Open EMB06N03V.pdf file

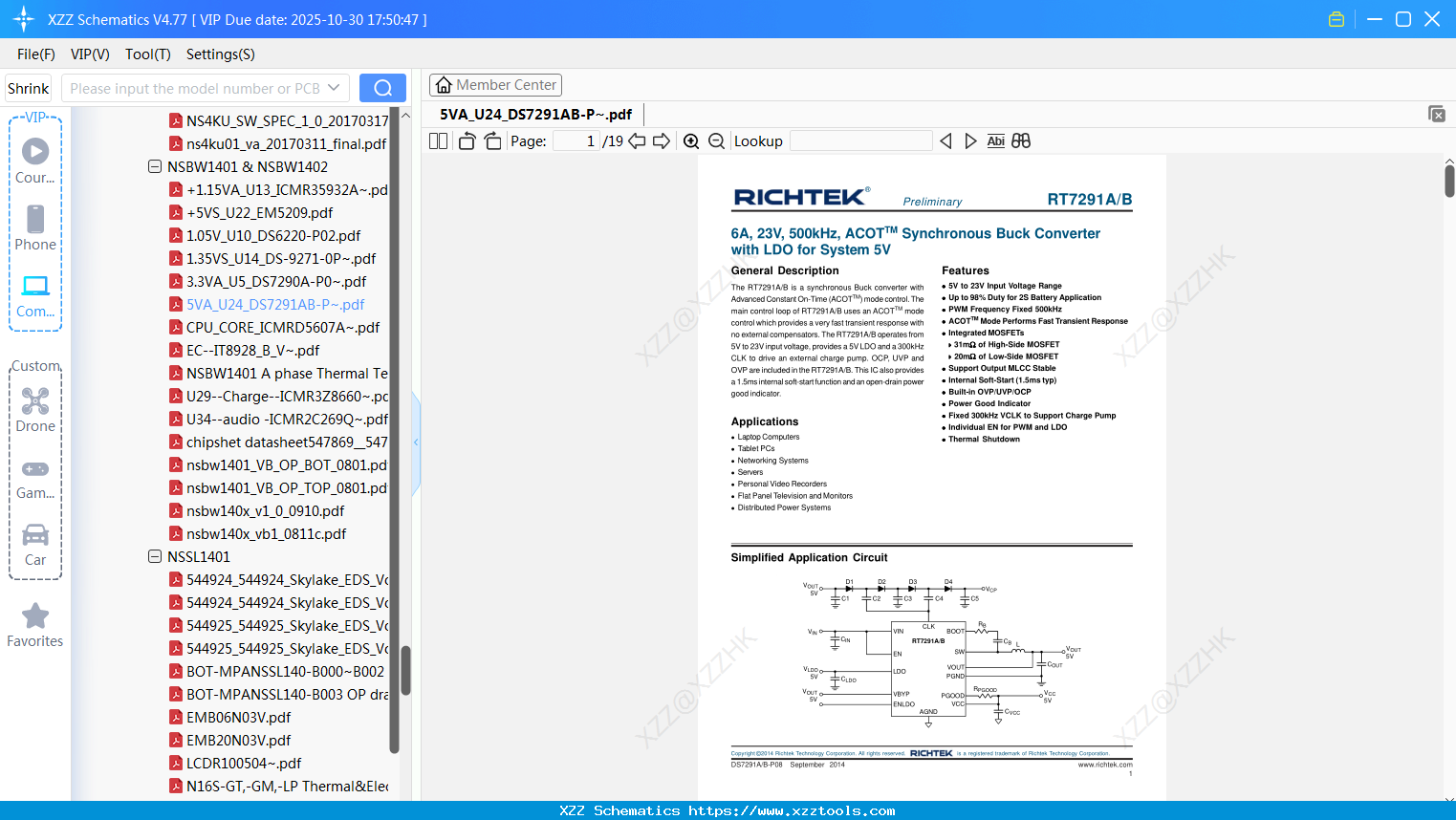[x=238, y=718]
